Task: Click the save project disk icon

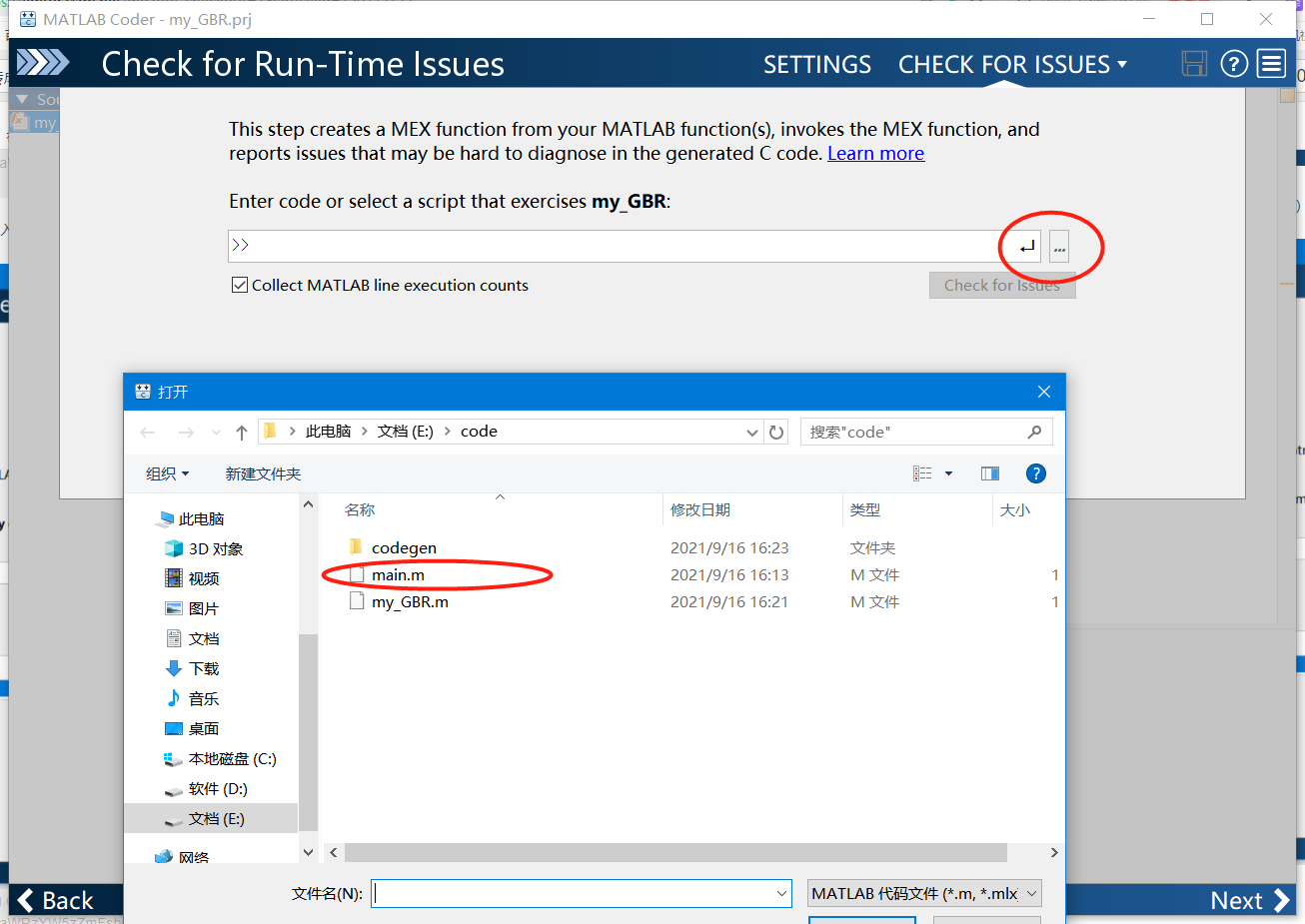Action: (x=1194, y=63)
